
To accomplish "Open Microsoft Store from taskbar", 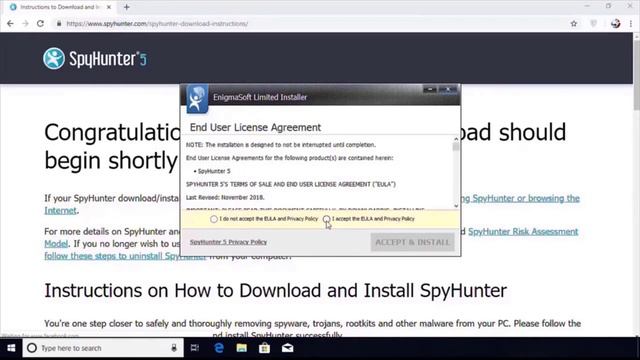I will (x=264, y=348).
